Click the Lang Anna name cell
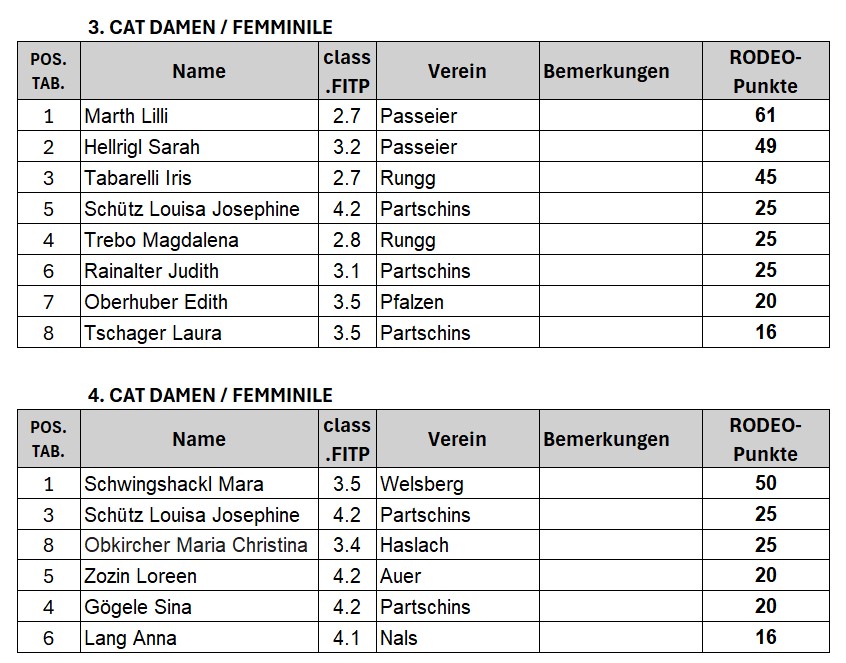This screenshot has height=663, width=846. coord(200,638)
